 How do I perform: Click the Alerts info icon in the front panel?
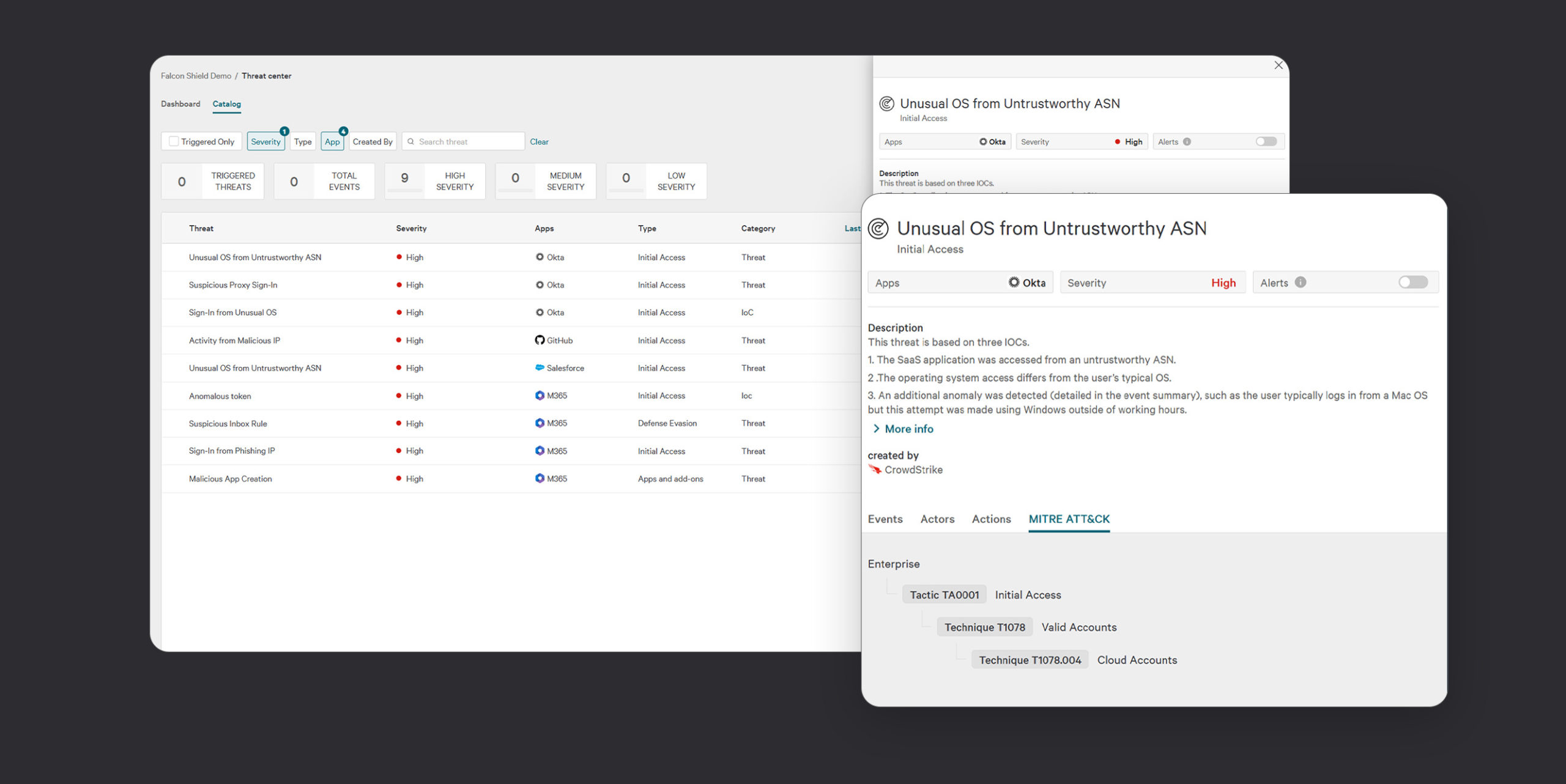(x=1301, y=283)
